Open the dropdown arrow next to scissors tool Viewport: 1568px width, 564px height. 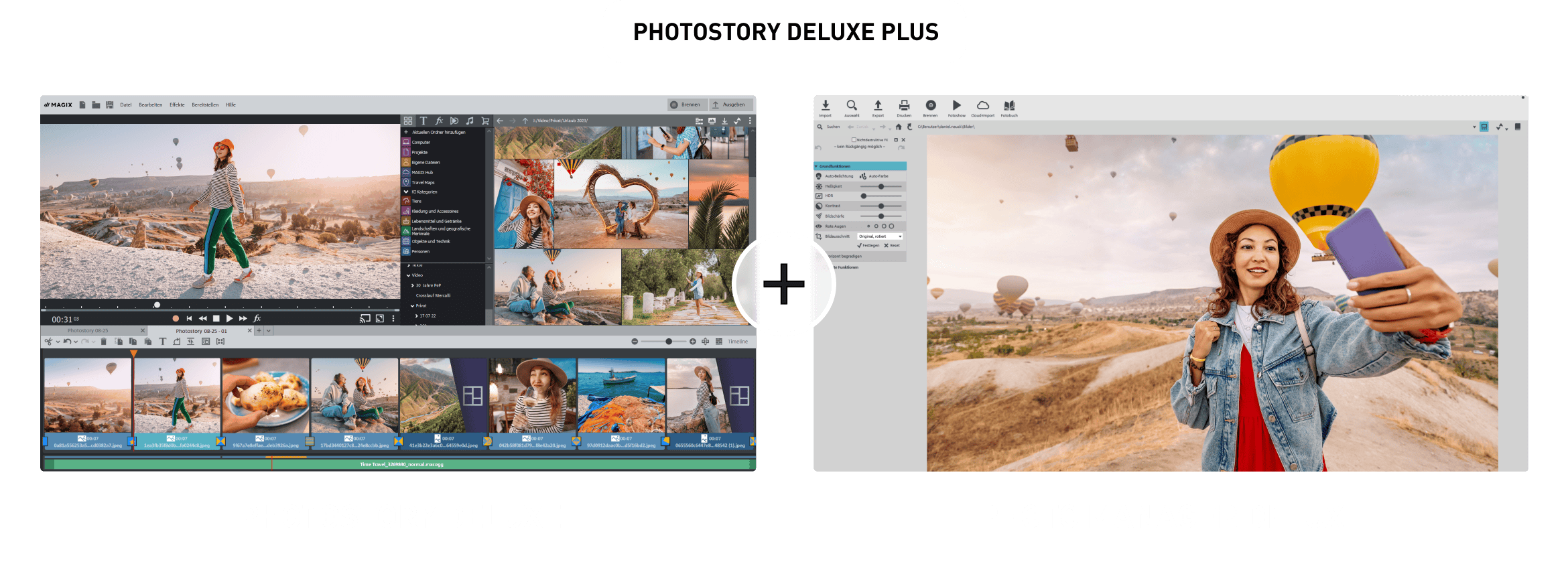coord(58,342)
